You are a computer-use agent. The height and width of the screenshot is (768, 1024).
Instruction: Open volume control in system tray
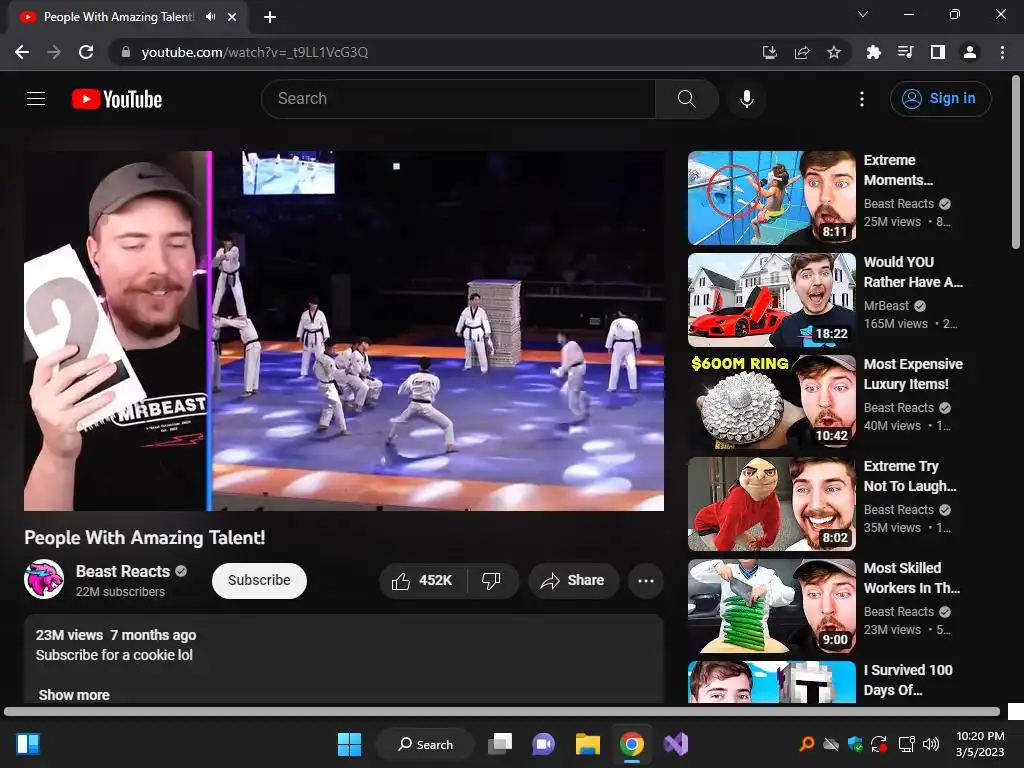[931, 744]
